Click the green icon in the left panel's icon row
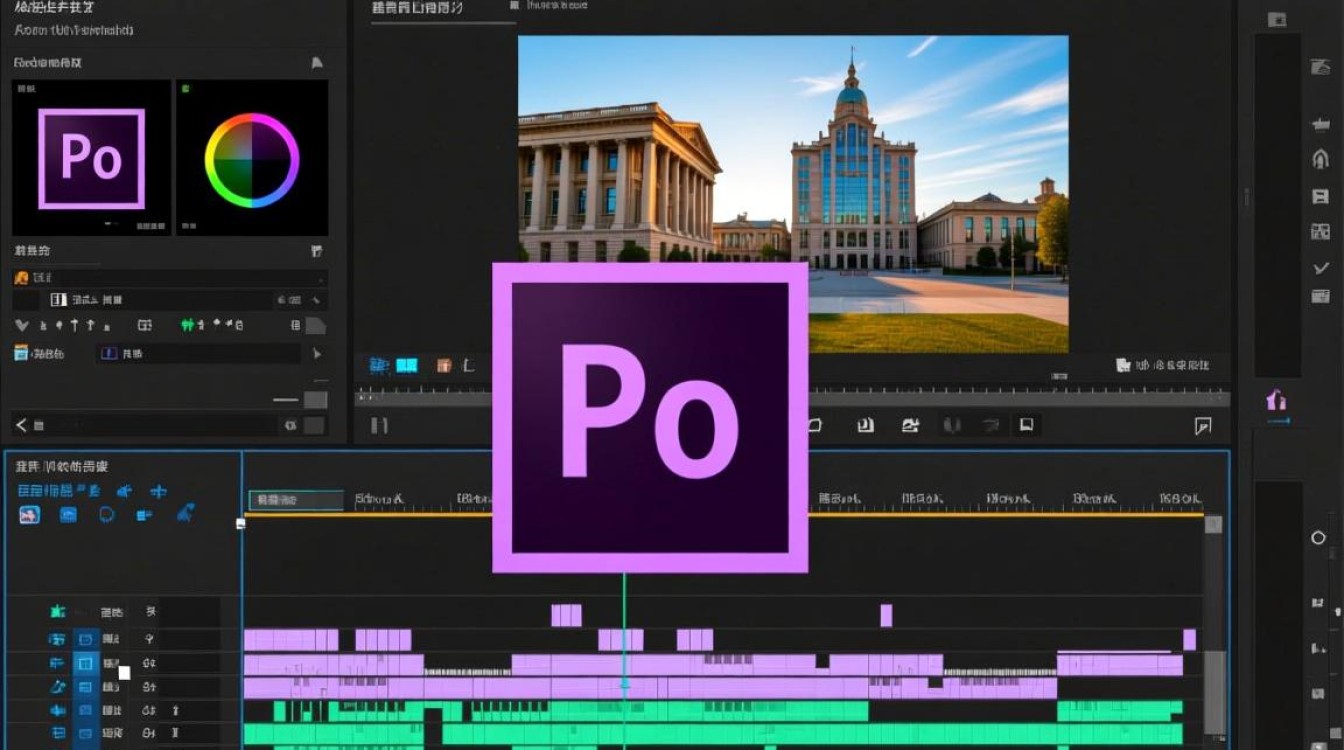1344x750 pixels. point(187,325)
